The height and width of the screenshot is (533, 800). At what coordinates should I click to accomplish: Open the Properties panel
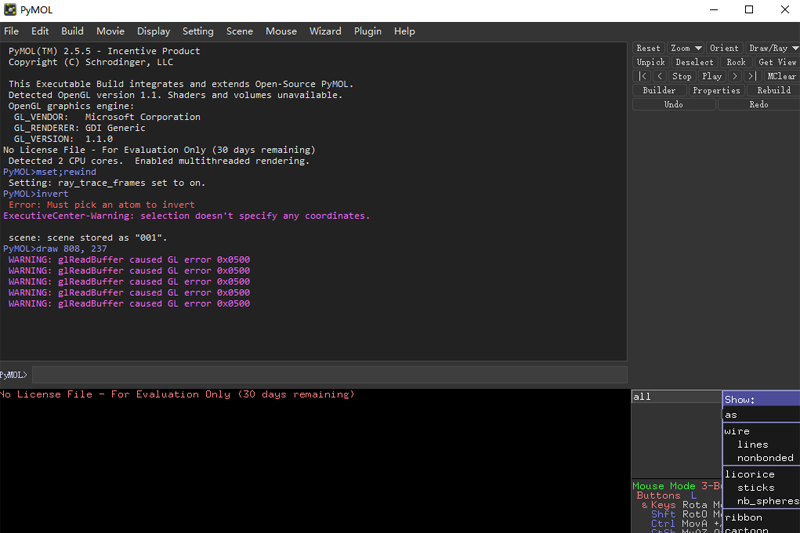(x=716, y=90)
